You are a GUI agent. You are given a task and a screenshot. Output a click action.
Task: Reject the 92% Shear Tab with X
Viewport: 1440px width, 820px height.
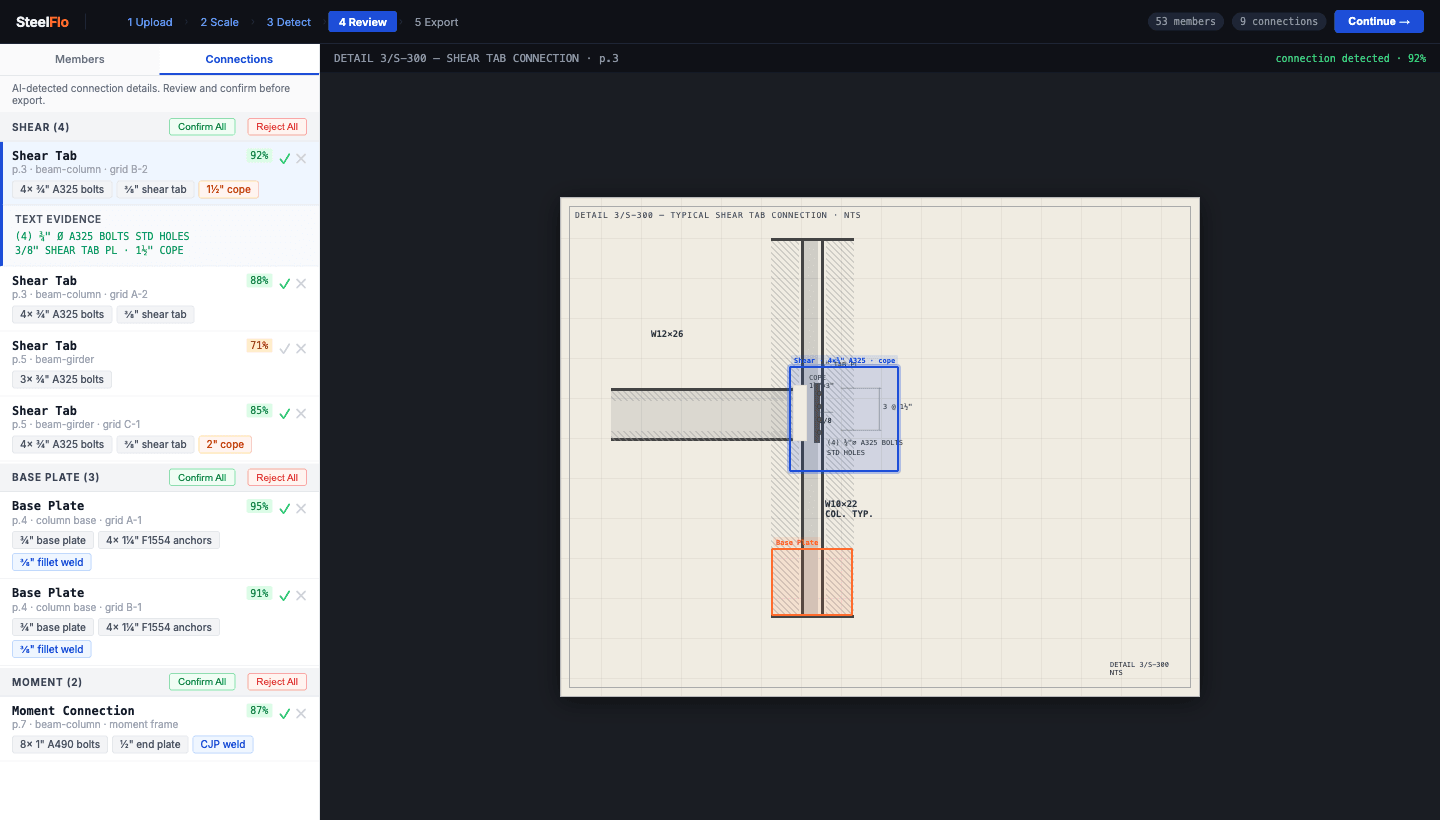click(301, 158)
